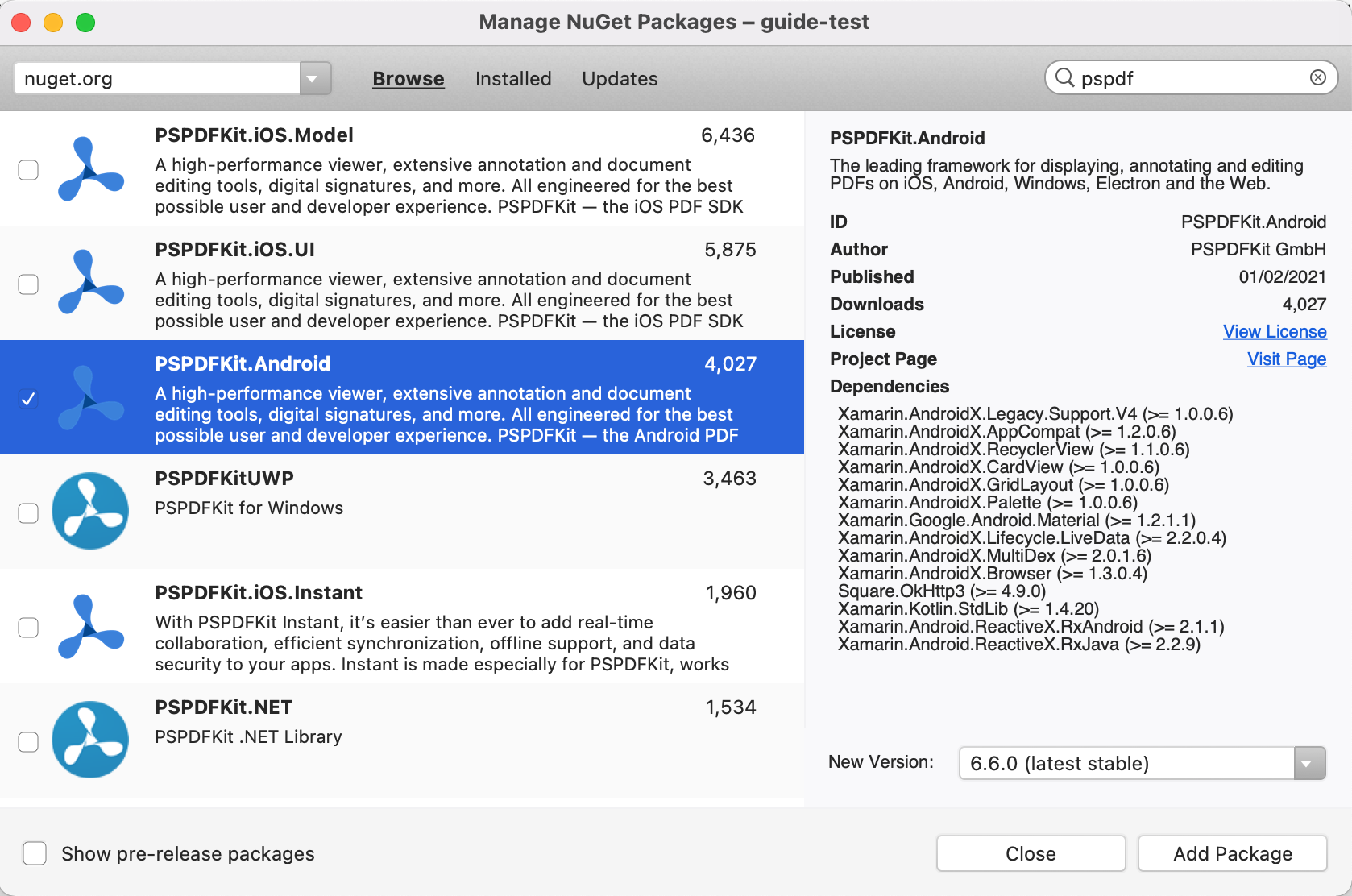Check the PSPDFKitUWP package checkbox
The height and width of the screenshot is (896, 1352).
[28, 513]
